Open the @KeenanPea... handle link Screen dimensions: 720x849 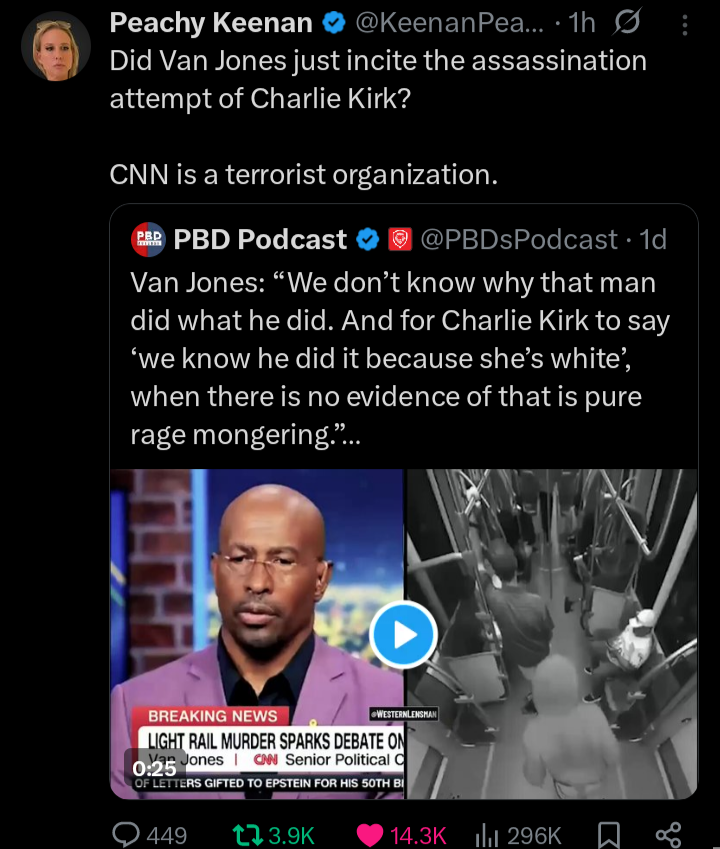point(449,23)
